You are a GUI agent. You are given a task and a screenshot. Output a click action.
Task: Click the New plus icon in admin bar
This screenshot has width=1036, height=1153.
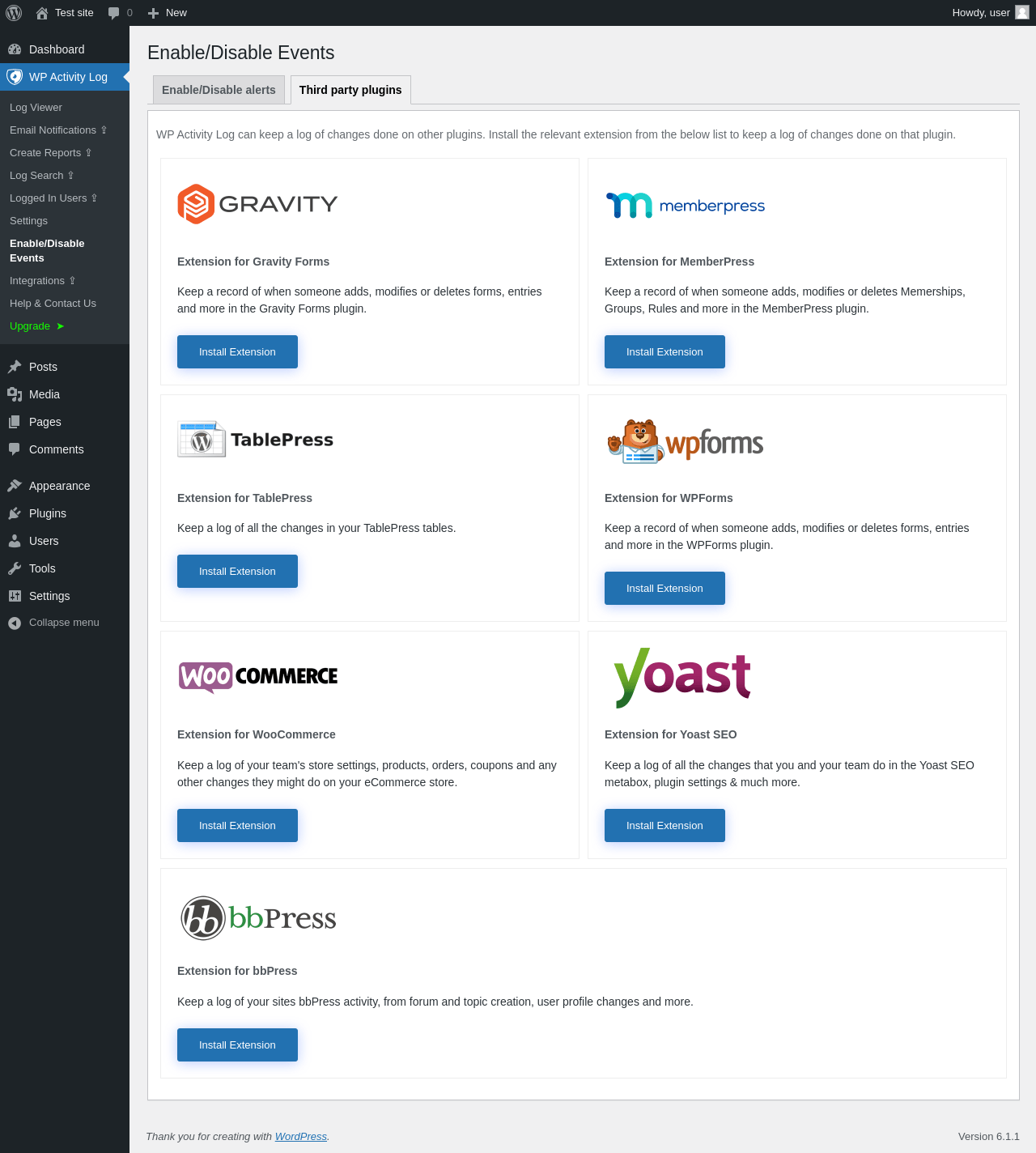coord(153,13)
